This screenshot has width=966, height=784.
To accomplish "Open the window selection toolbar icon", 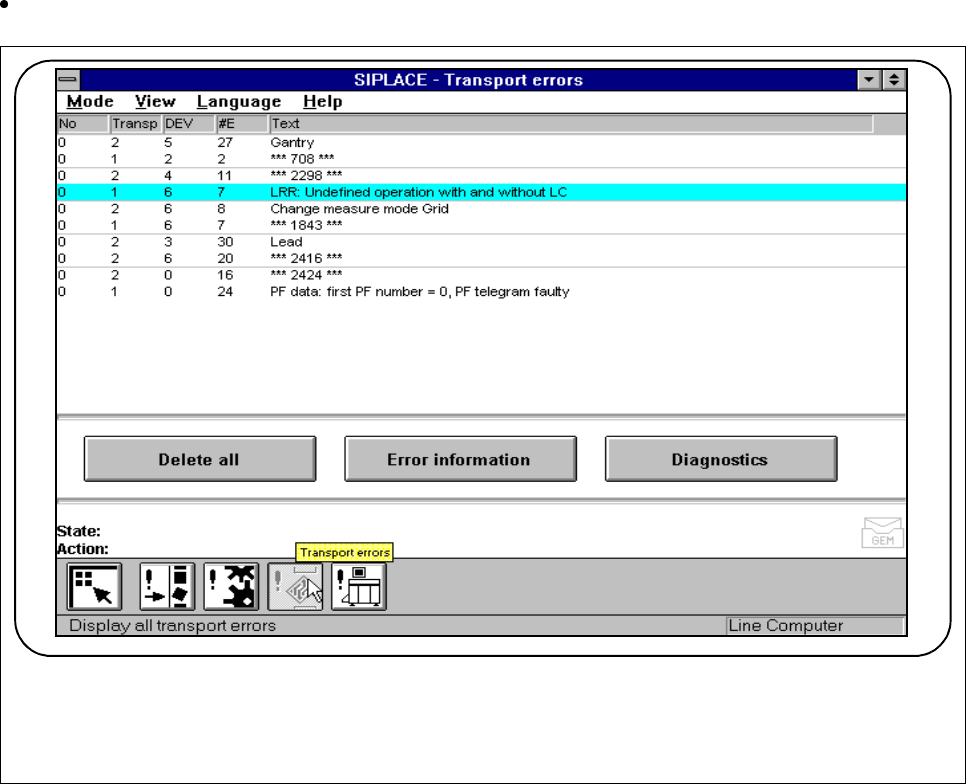I will (x=94, y=586).
